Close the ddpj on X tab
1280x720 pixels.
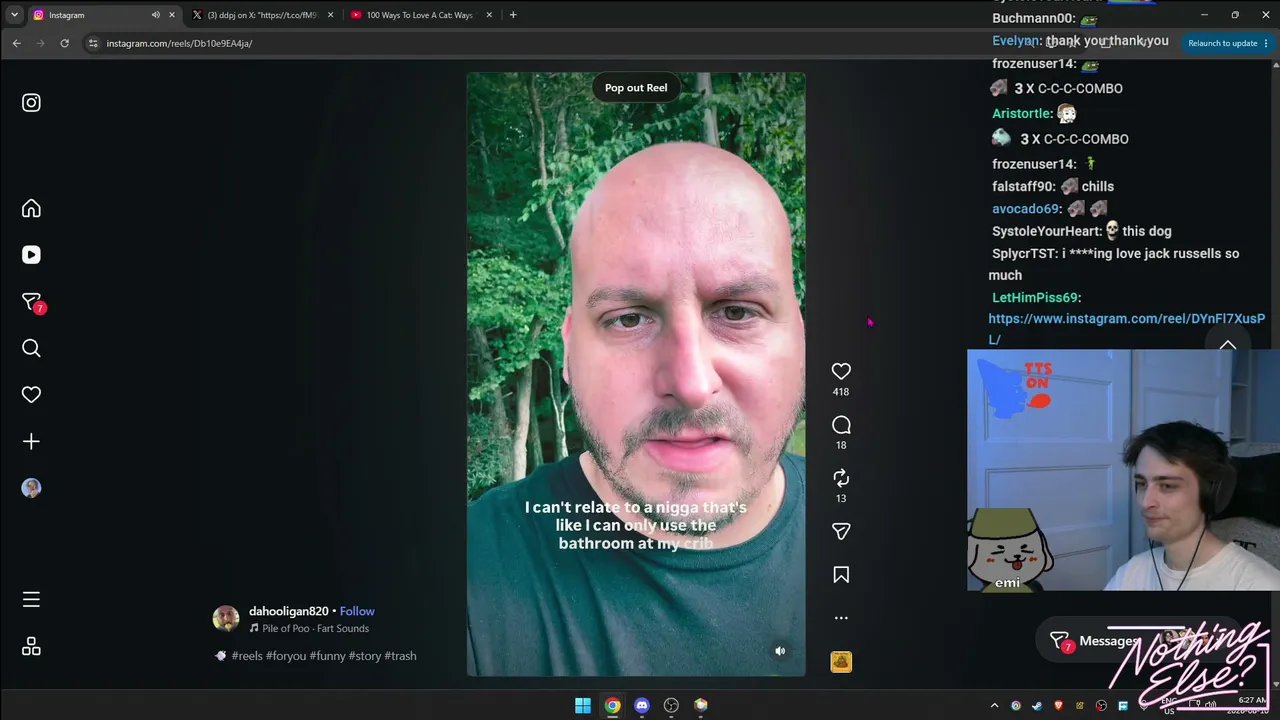point(330,15)
